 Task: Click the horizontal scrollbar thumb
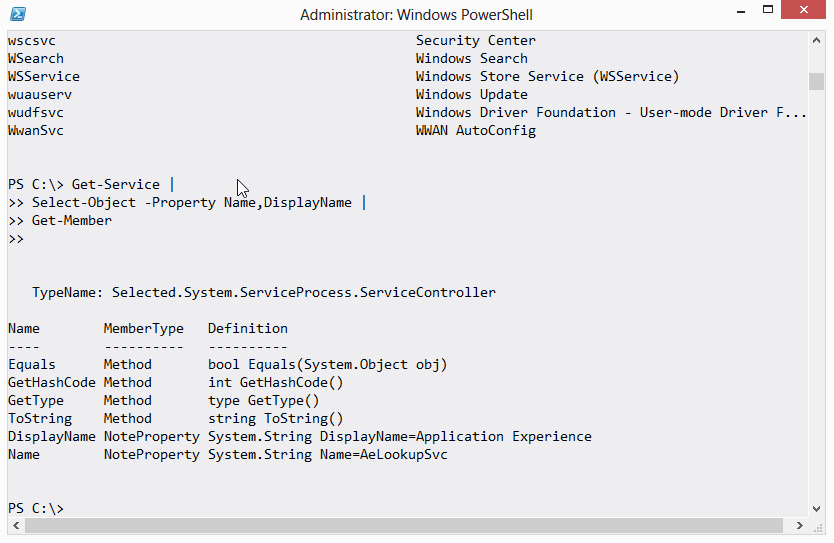400,526
